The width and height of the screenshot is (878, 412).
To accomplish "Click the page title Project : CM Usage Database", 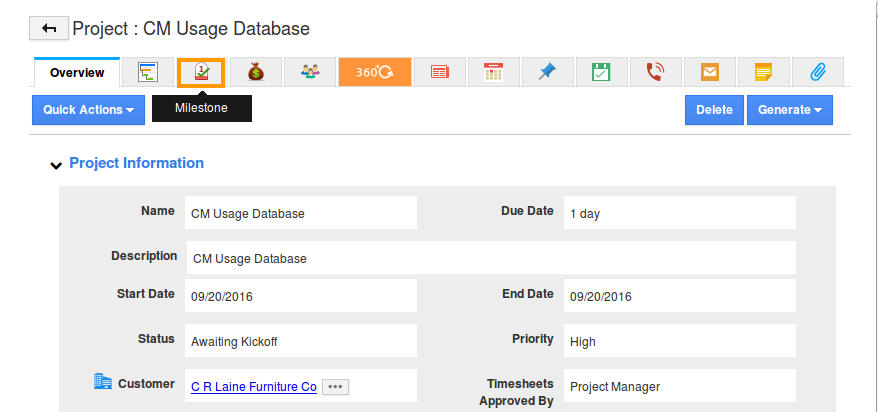I will 191,29.
